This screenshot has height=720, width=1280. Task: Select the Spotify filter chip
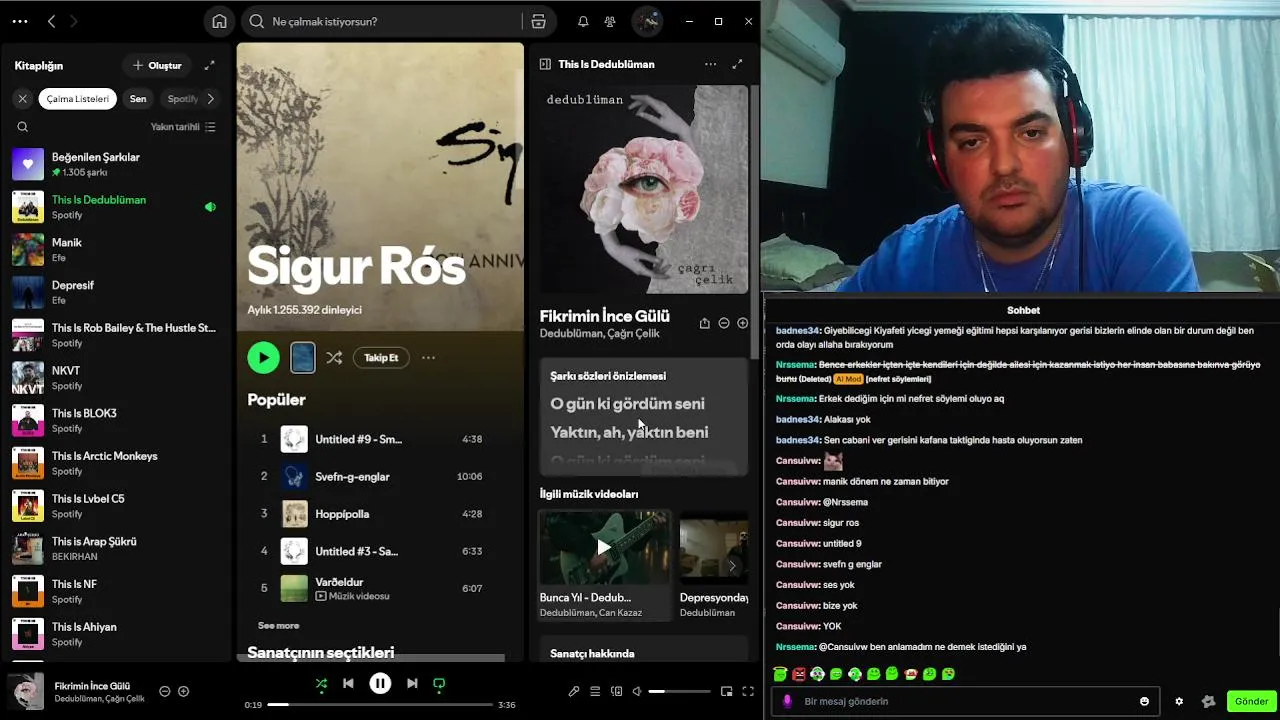click(182, 99)
